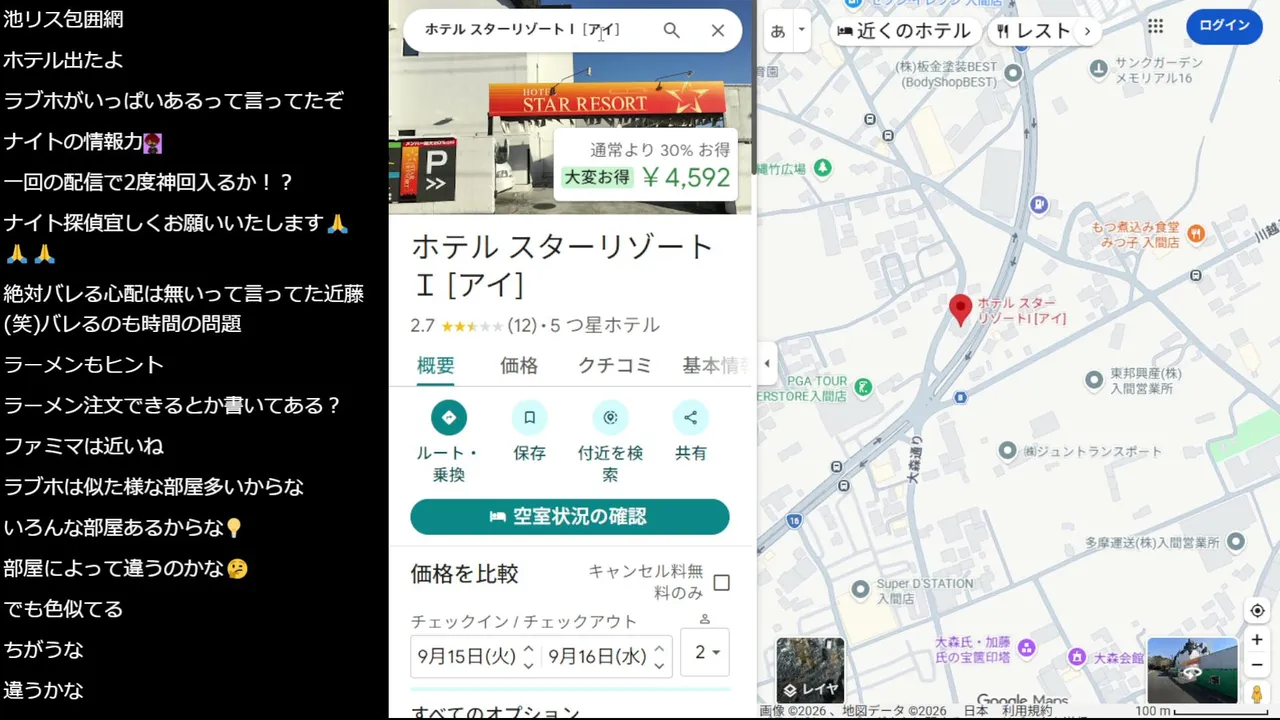Click the ルート・乗換 directions icon
1280x720 pixels.
(x=449, y=417)
